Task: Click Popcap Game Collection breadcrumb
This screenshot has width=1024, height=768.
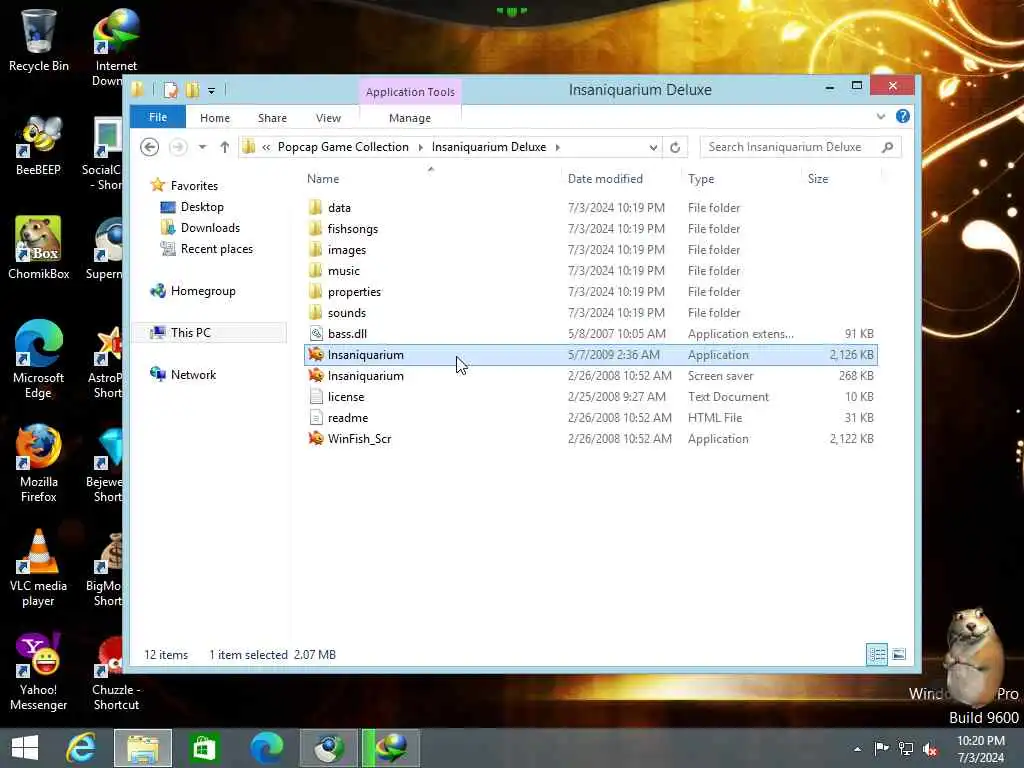Action: pyautogui.click(x=343, y=147)
